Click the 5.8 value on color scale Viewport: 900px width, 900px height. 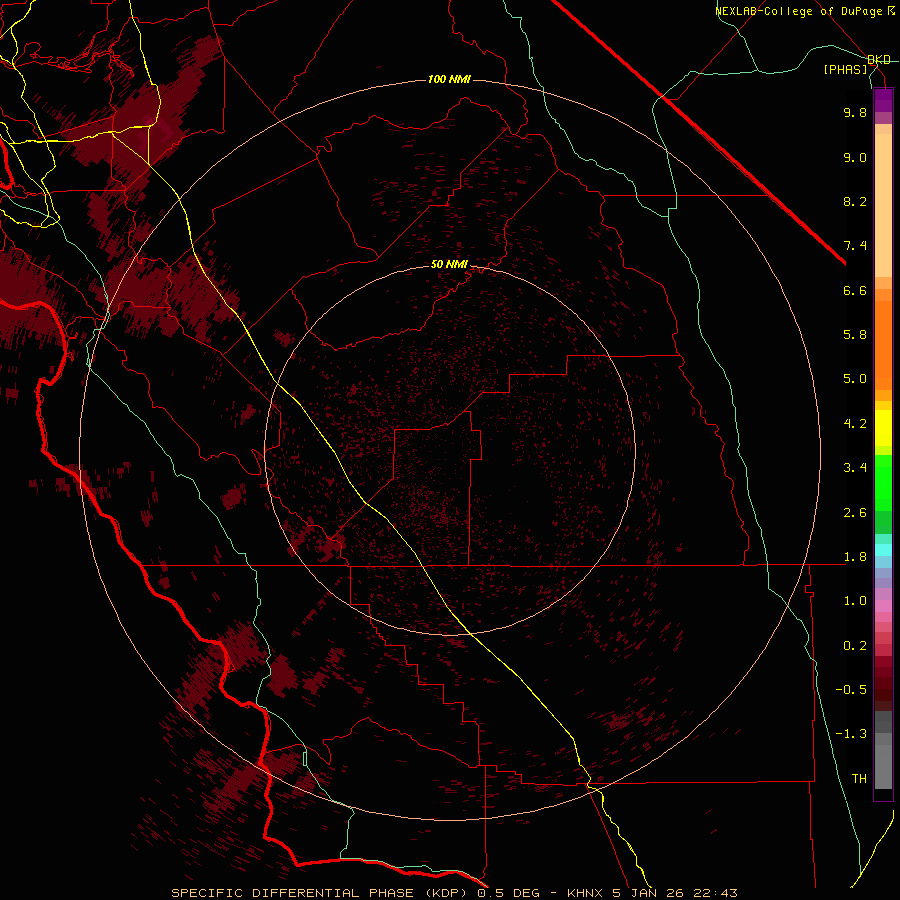point(855,335)
